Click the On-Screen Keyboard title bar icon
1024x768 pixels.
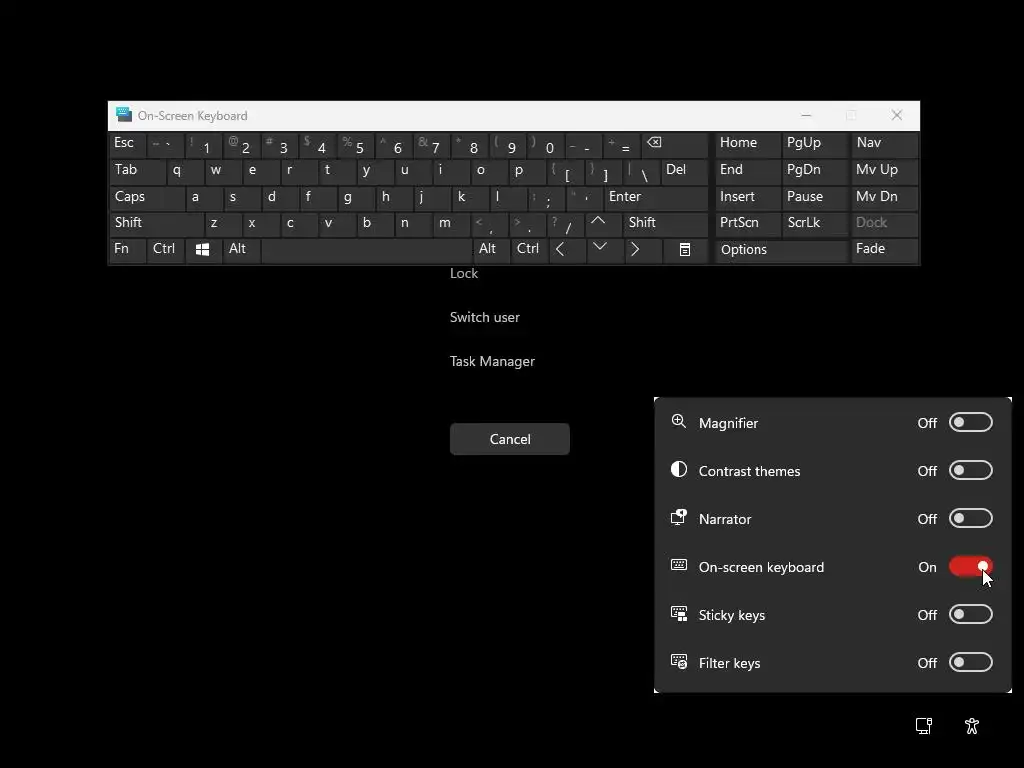123,115
